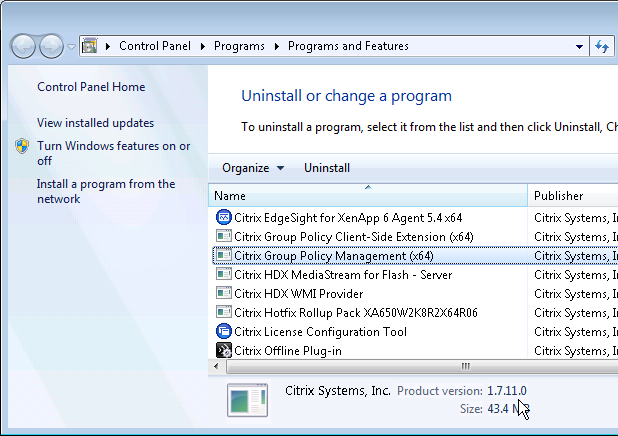Sort list by Name column header
The height and width of the screenshot is (436, 618).
[x=368, y=195]
